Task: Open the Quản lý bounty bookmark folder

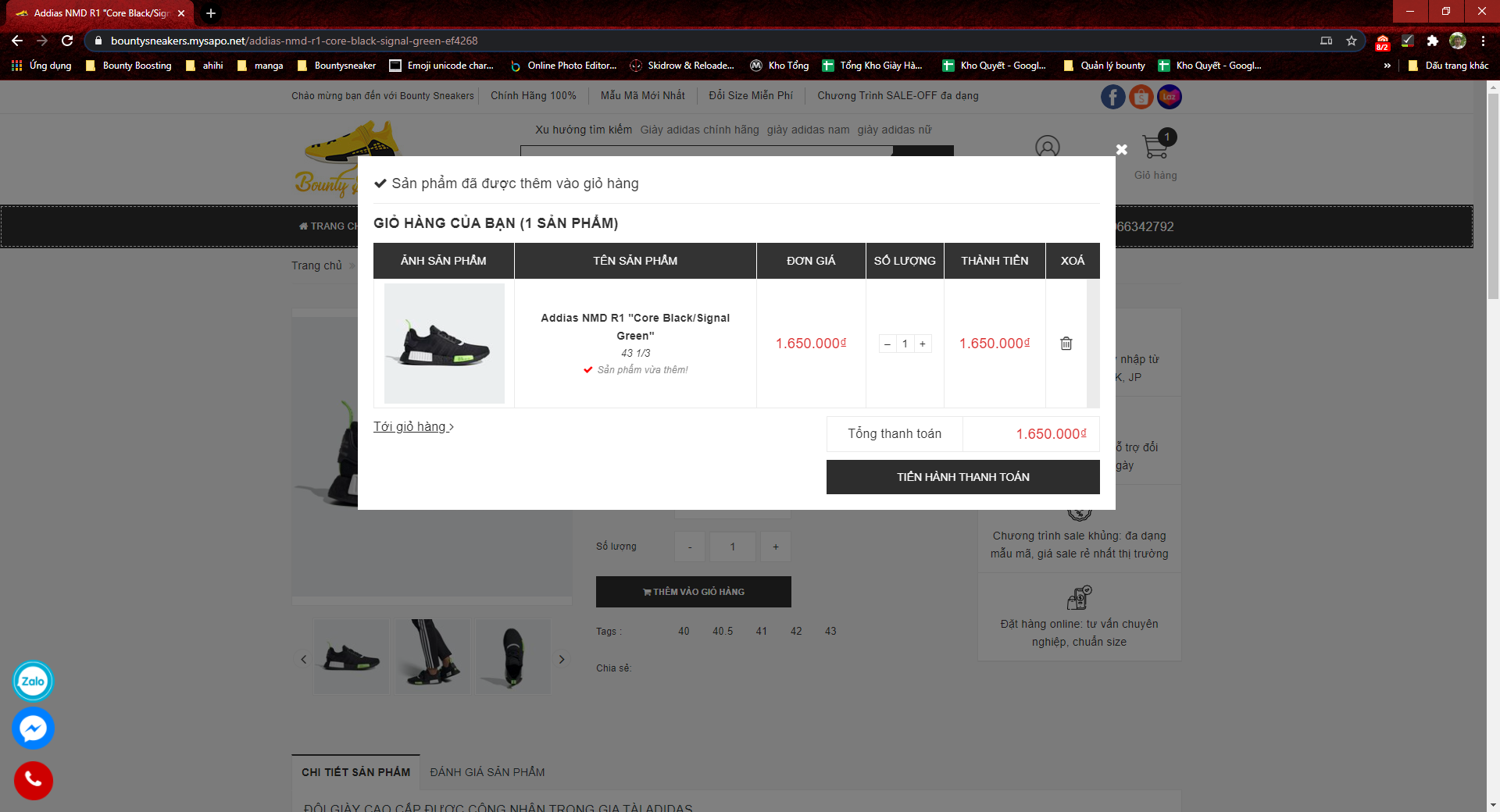Action: point(1105,66)
